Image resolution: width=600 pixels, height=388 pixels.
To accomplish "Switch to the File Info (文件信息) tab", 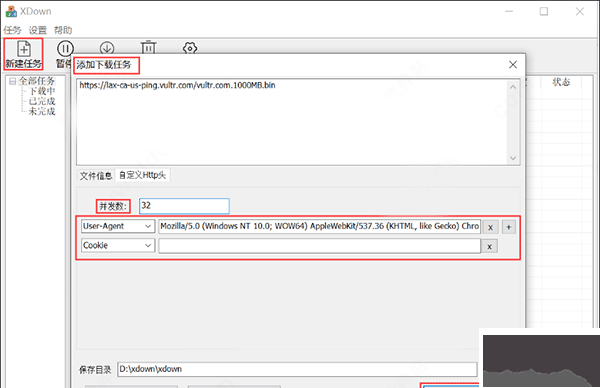I will (96, 176).
